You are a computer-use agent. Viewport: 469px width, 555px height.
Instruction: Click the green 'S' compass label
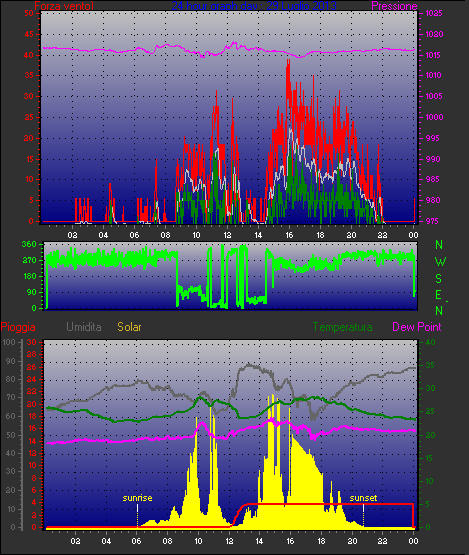439,279
